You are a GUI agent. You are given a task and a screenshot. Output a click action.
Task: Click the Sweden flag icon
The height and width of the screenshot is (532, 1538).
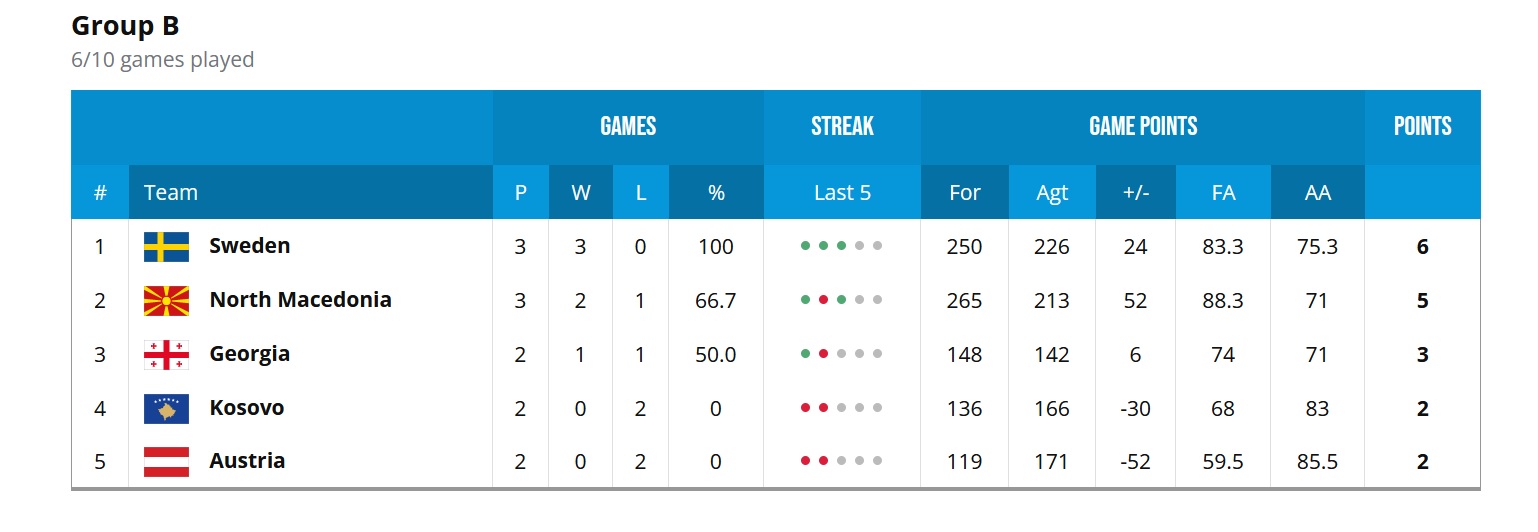[x=166, y=247]
